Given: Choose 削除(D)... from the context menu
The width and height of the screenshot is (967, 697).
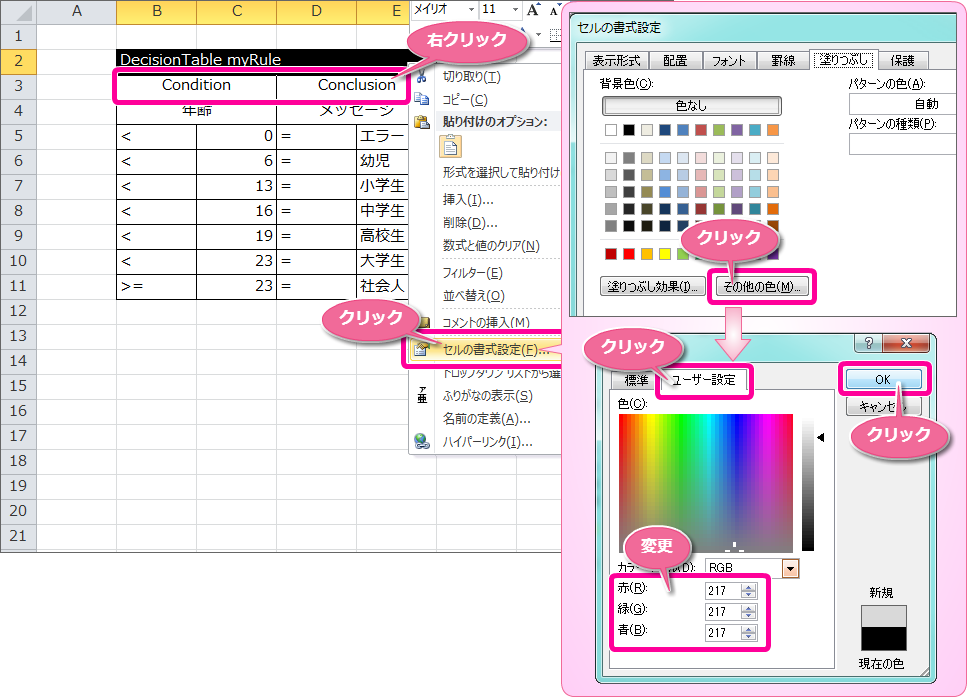Looking at the screenshot, I should 470,223.
